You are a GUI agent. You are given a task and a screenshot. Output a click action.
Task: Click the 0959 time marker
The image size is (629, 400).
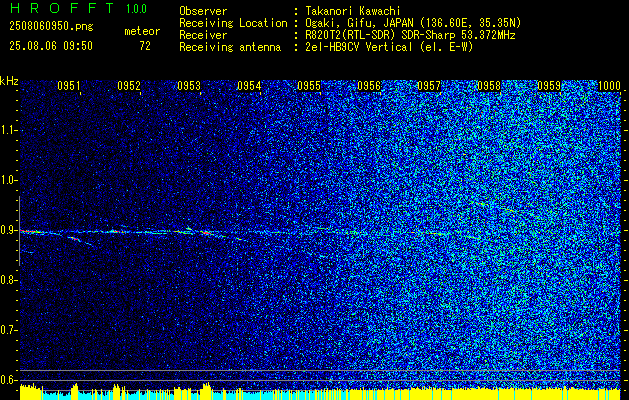click(549, 85)
